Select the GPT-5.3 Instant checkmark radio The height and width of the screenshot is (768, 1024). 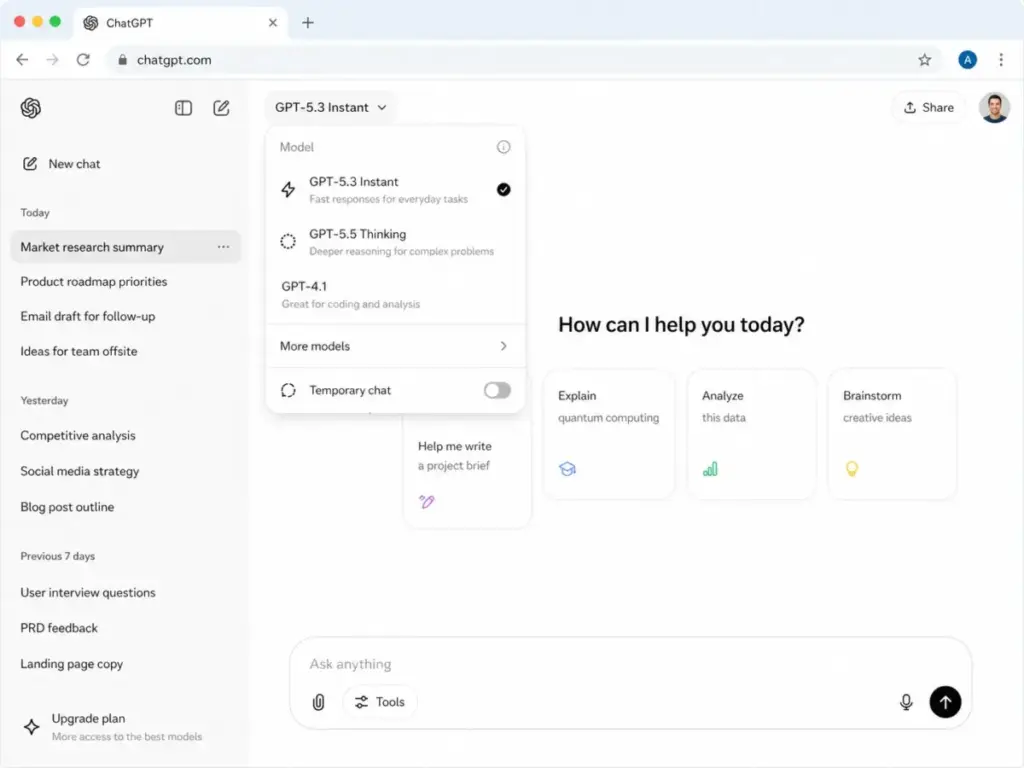504,189
